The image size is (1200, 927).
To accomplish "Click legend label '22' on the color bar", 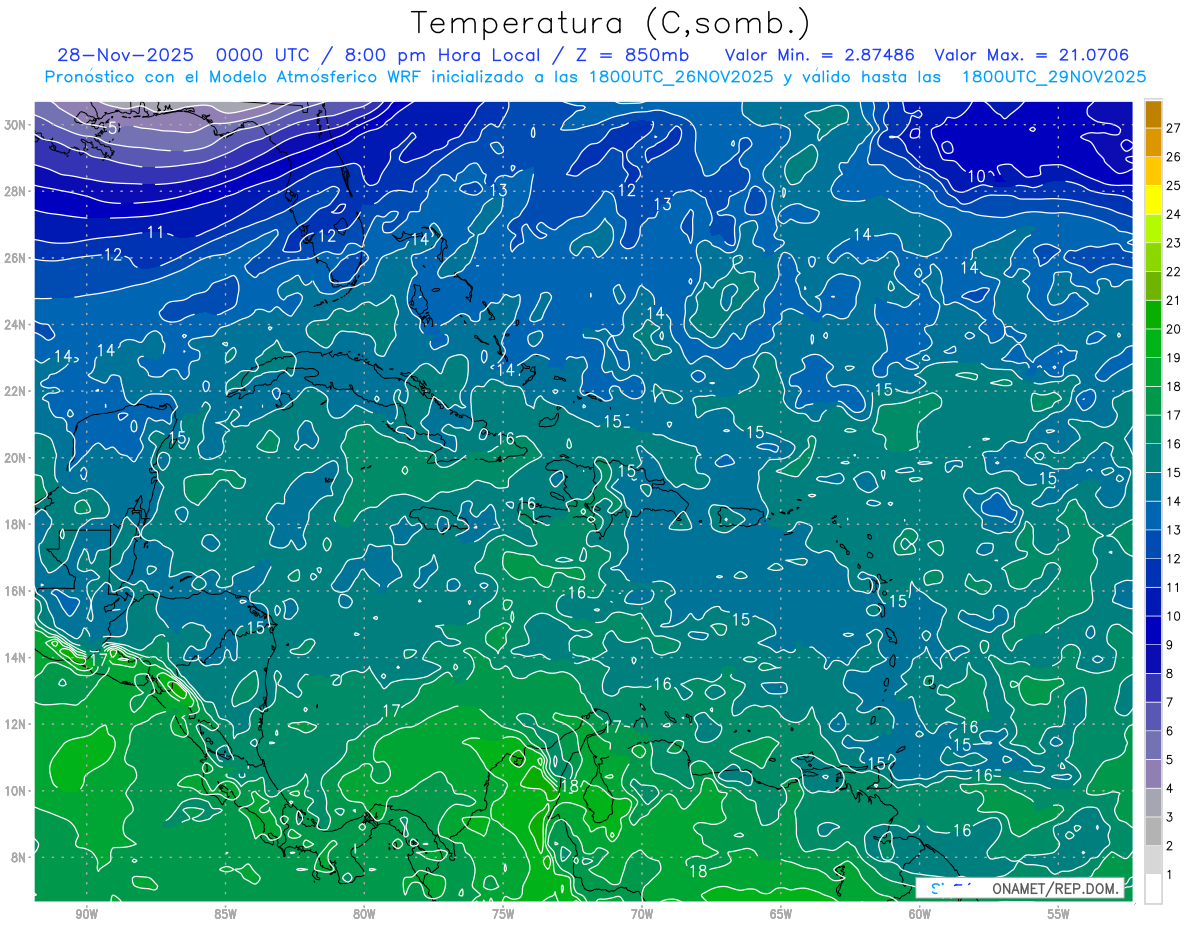I will (x=1175, y=272).
